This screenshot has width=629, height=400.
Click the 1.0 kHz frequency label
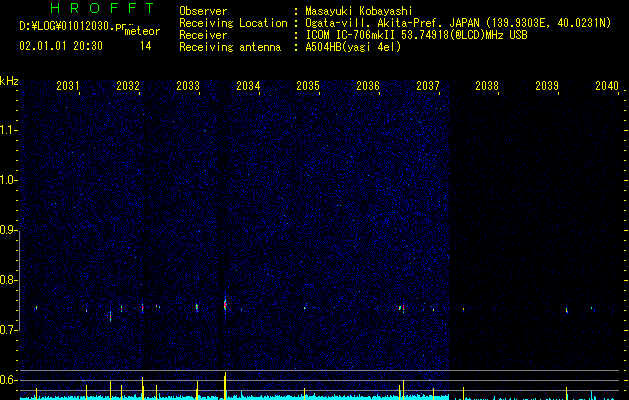coord(9,180)
